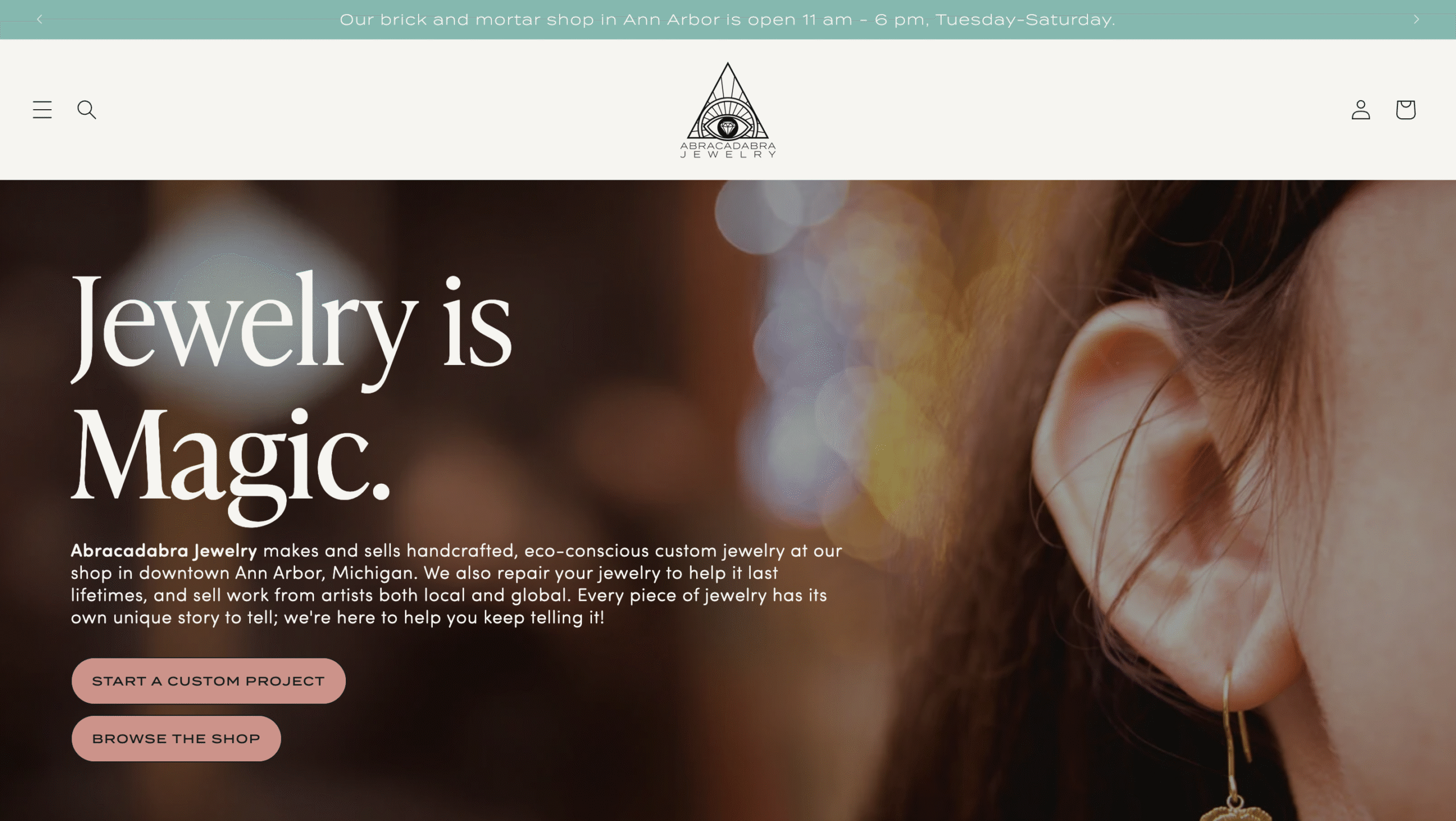The width and height of the screenshot is (1456, 821).
Task: Start a custom project
Action: point(209,681)
